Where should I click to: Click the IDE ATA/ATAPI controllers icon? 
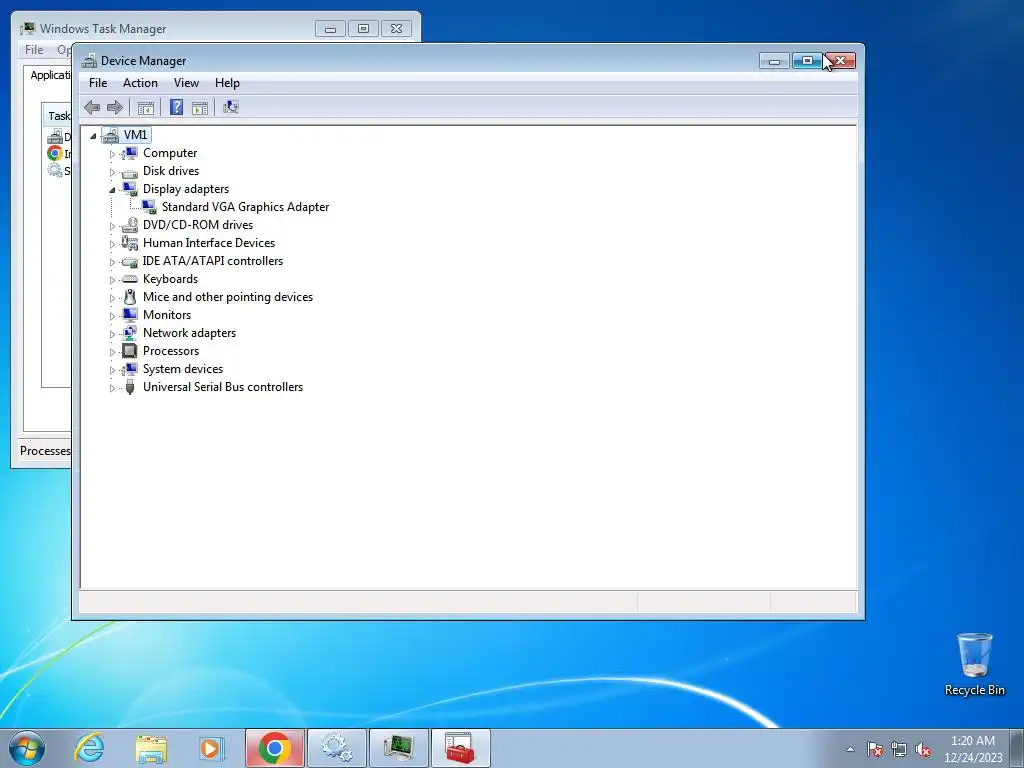129,262
